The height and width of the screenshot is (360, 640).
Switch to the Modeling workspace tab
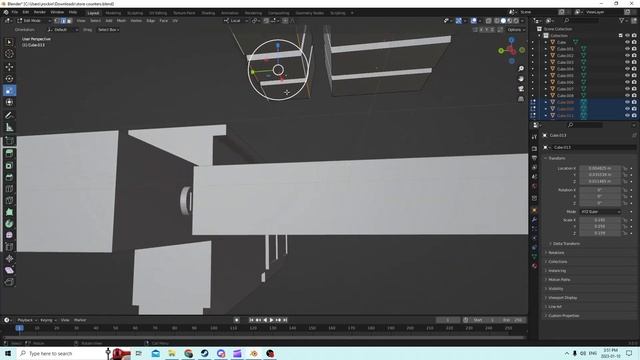point(113,13)
